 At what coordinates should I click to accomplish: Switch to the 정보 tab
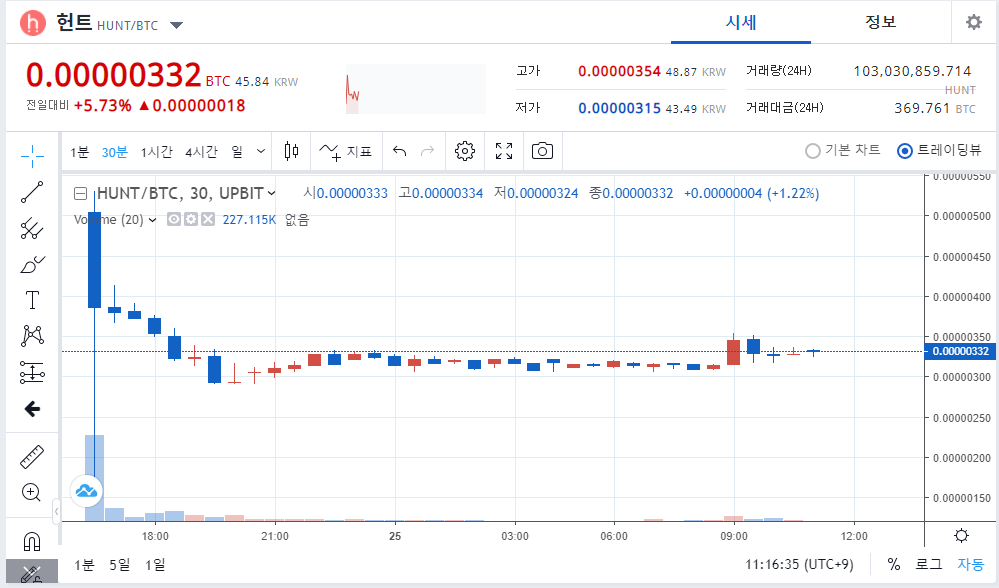[880, 23]
